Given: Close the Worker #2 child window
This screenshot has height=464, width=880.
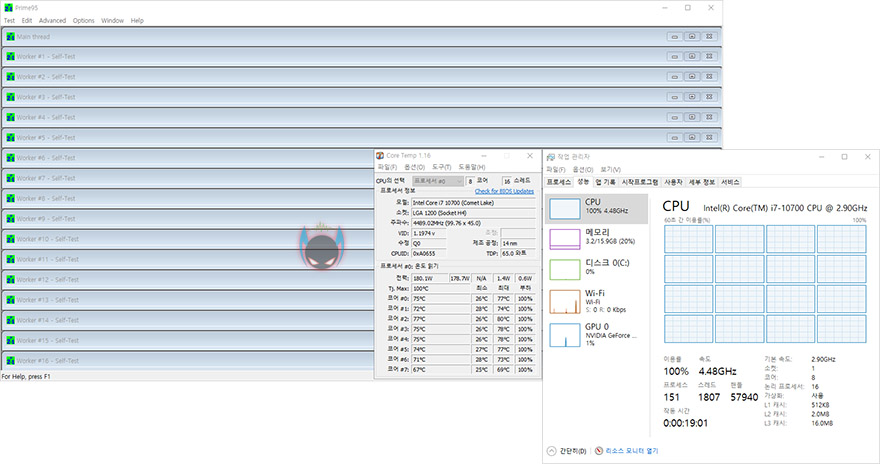Looking at the screenshot, I should (709, 77).
